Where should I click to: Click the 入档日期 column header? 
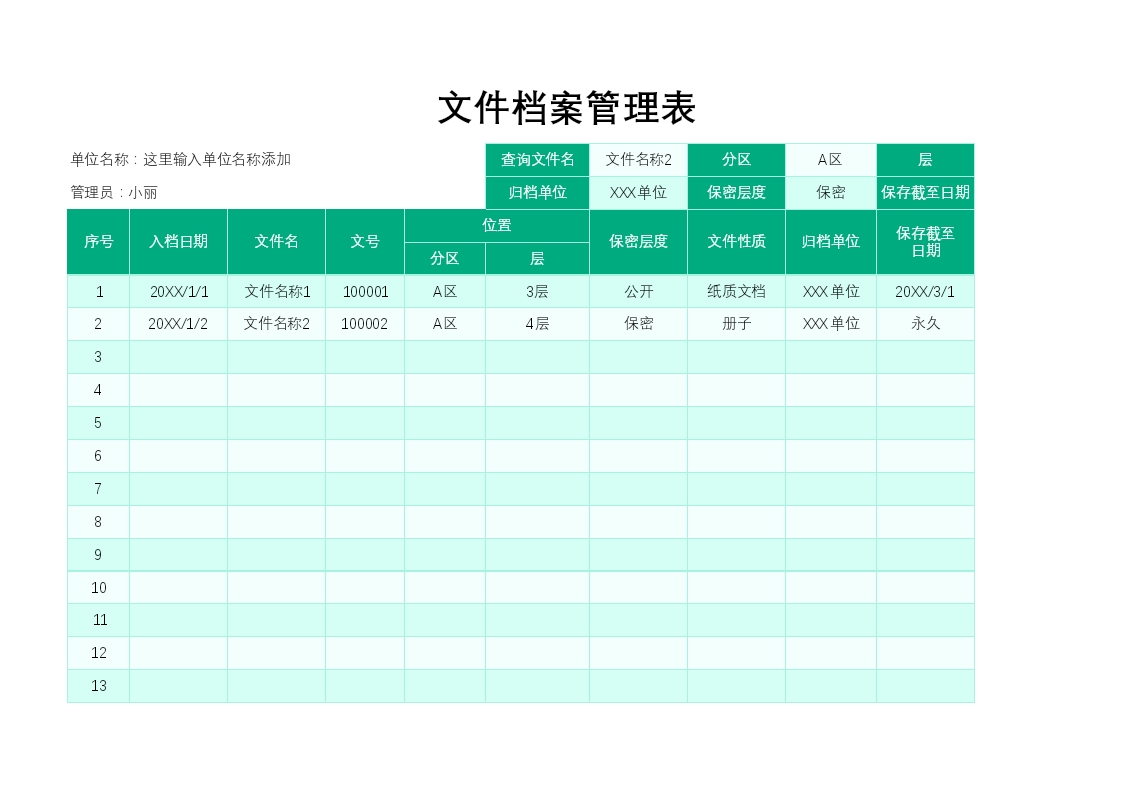(178, 242)
